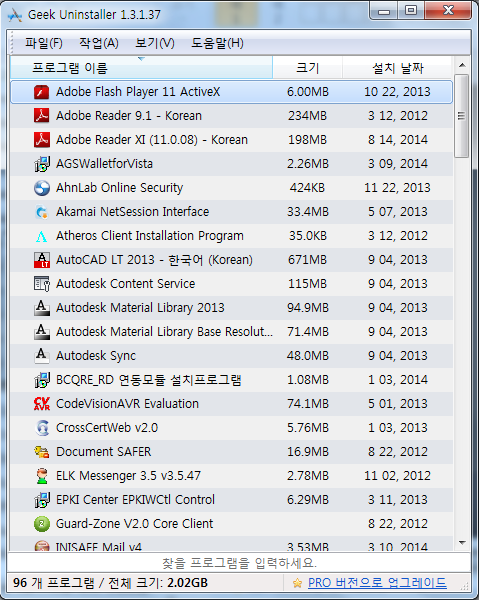
Task: Click the star icon beside PRO upgrade link
Action: point(297,583)
